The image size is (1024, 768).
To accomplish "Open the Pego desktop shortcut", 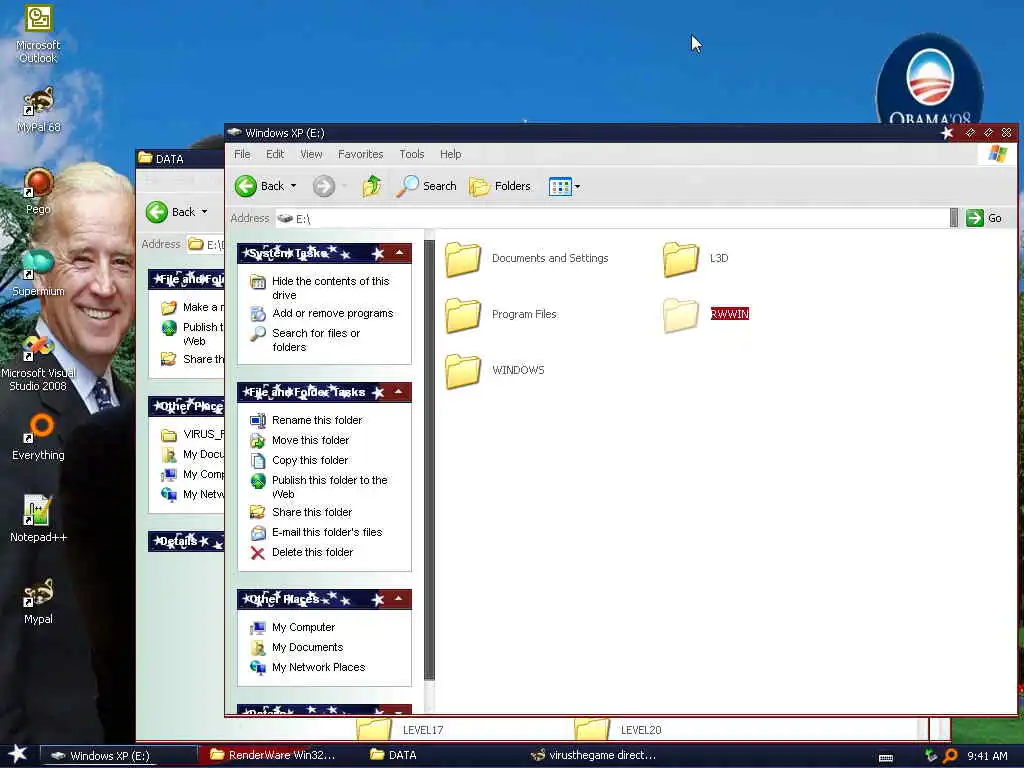I will coord(38,191).
